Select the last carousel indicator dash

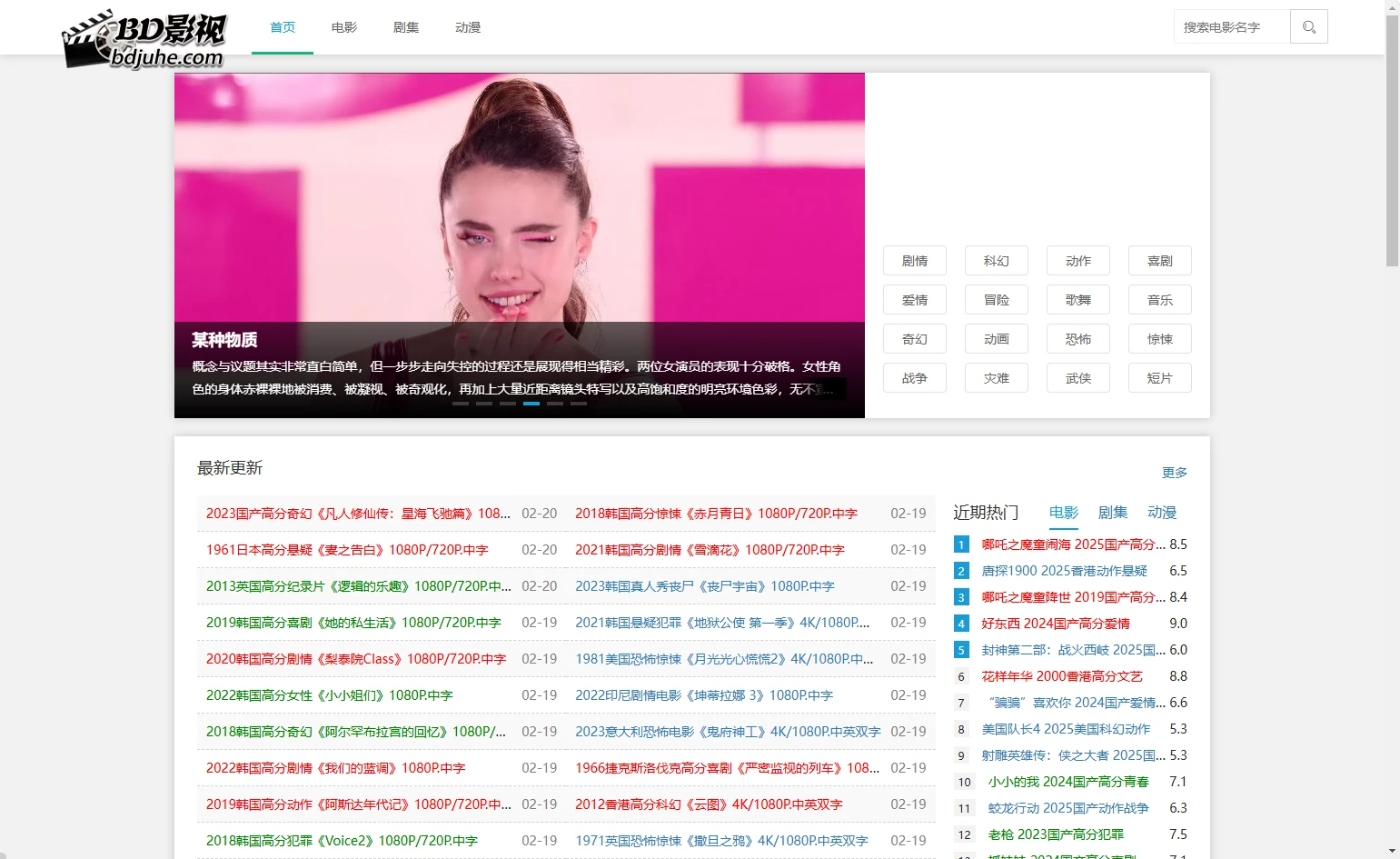[x=579, y=403]
